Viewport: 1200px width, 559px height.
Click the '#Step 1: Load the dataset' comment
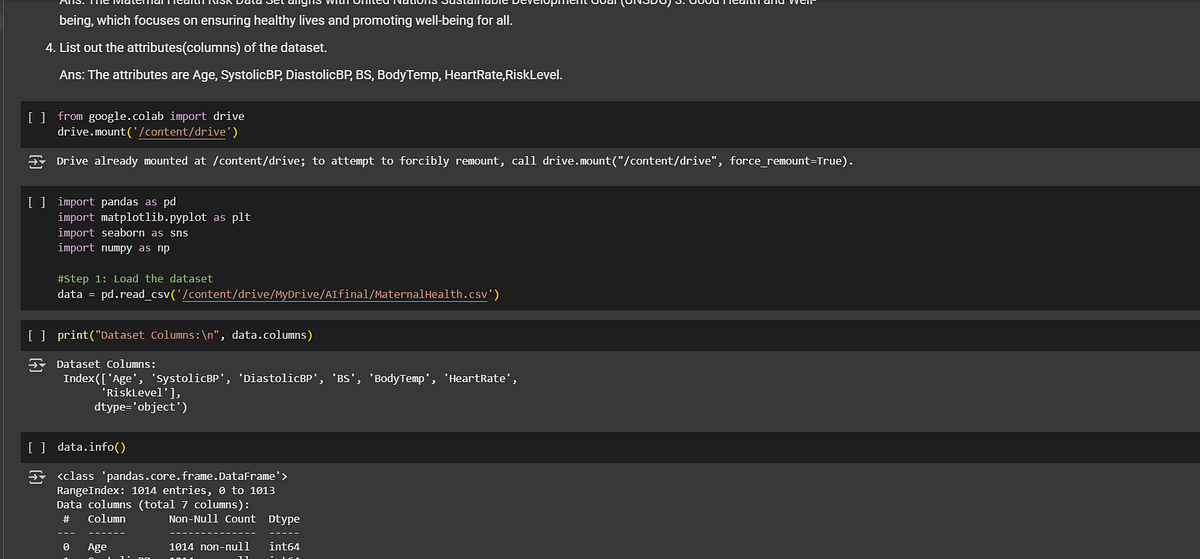click(x=135, y=278)
